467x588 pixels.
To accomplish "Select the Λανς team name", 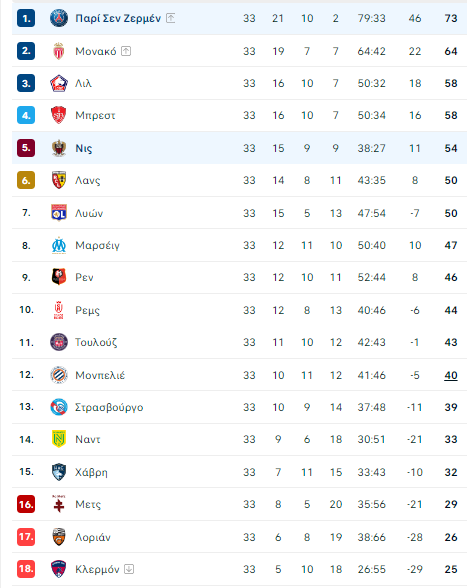I will pos(88,180).
